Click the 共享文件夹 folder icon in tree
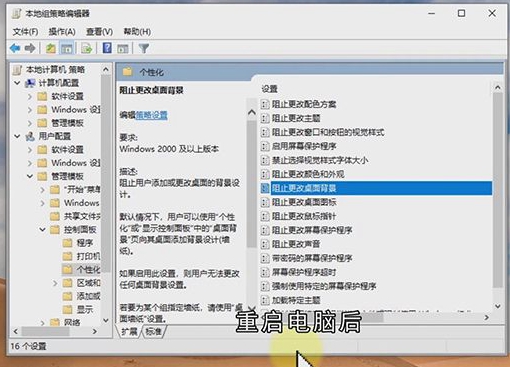Screen dimensions: 510x367 55,216
